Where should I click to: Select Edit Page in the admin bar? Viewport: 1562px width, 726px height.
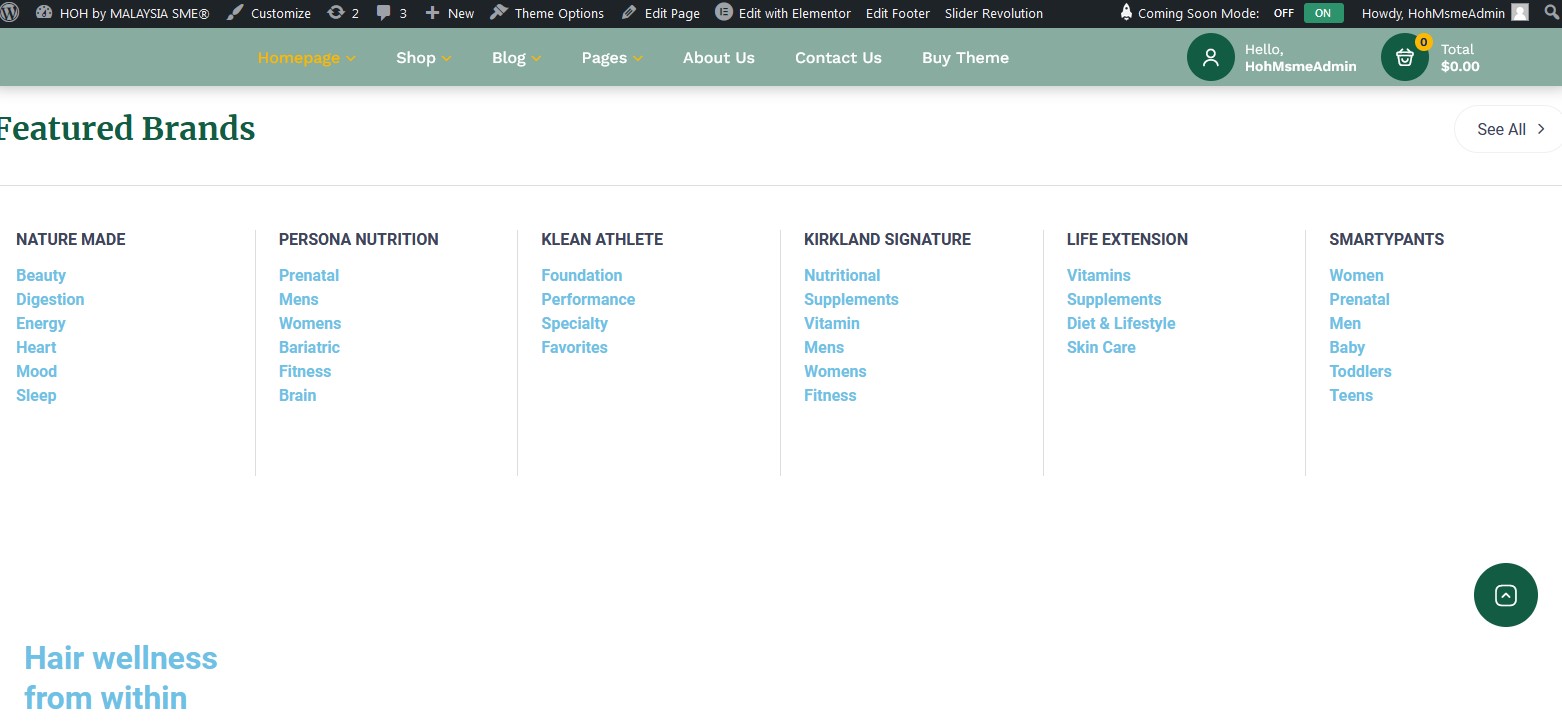660,13
